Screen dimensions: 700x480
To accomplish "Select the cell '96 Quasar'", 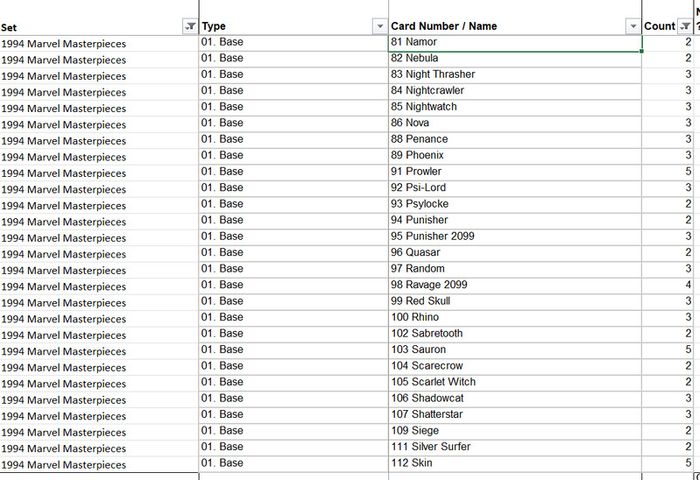I will pyautogui.click(x=515, y=254).
